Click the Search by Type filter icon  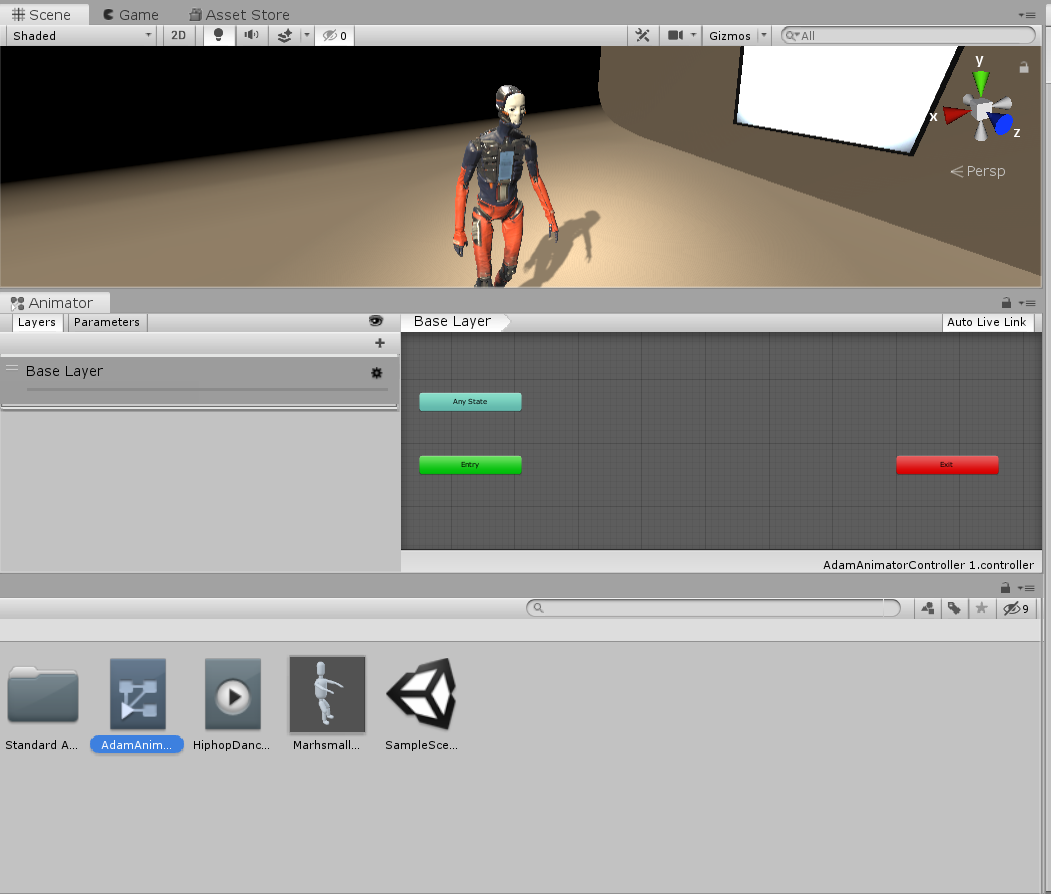(x=928, y=608)
